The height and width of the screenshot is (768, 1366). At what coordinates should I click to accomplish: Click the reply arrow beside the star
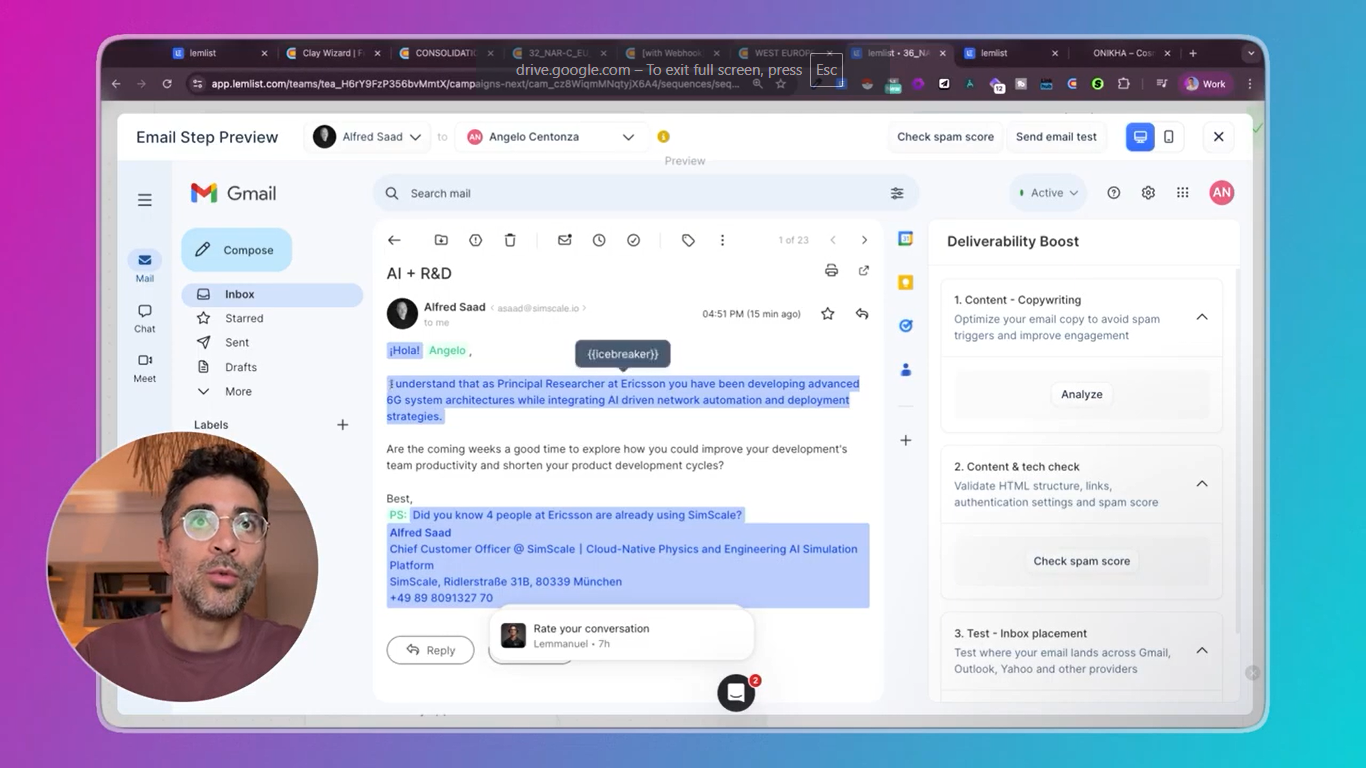tap(862, 314)
